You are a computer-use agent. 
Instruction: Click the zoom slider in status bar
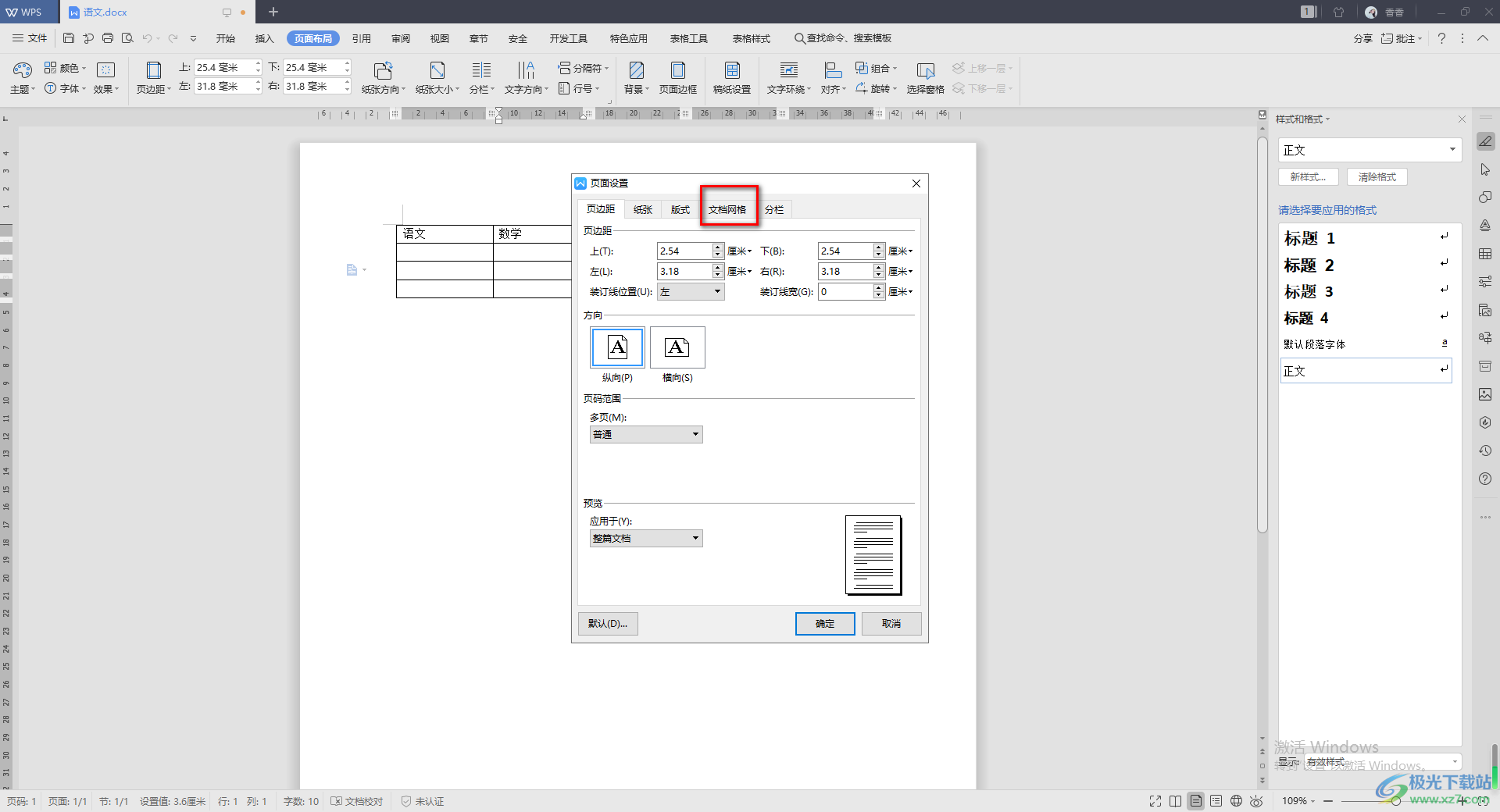point(1395,801)
